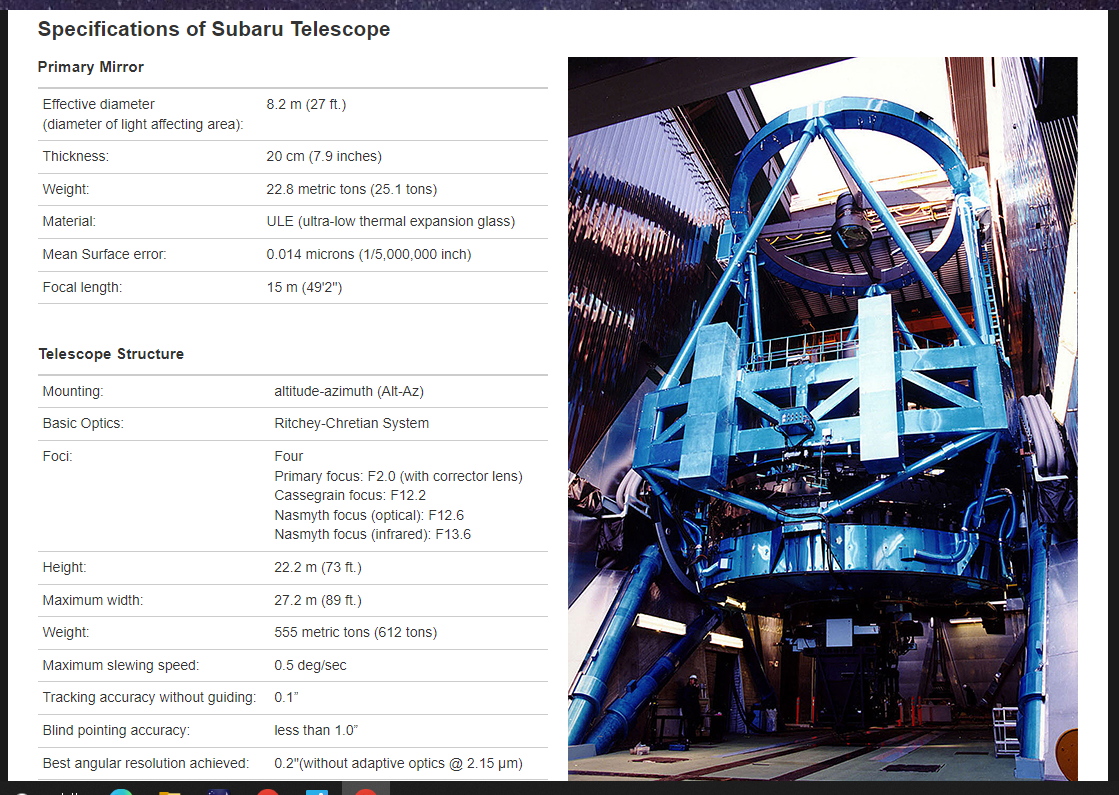The height and width of the screenshot is (795, 1119).
Task: Click the 'Specifications of Subaru Telescope' heading
Action: [214, 29]
